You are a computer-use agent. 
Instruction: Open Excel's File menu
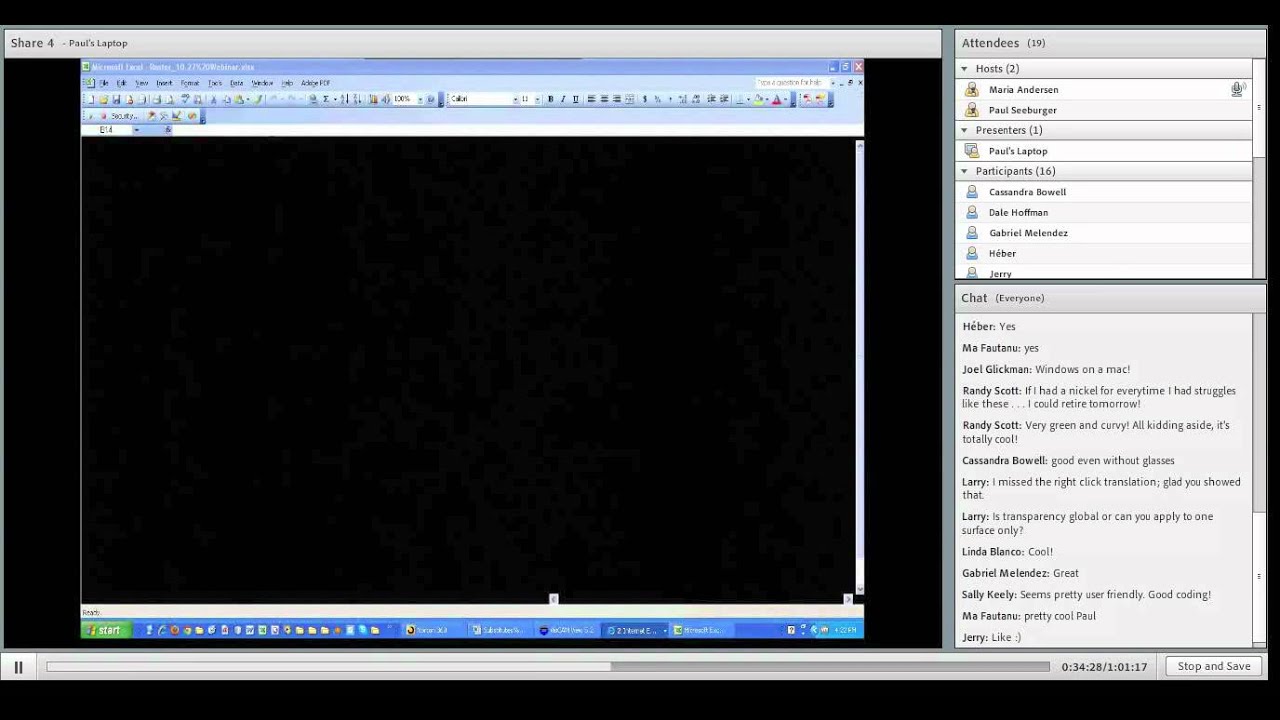(x=103, y=83)
